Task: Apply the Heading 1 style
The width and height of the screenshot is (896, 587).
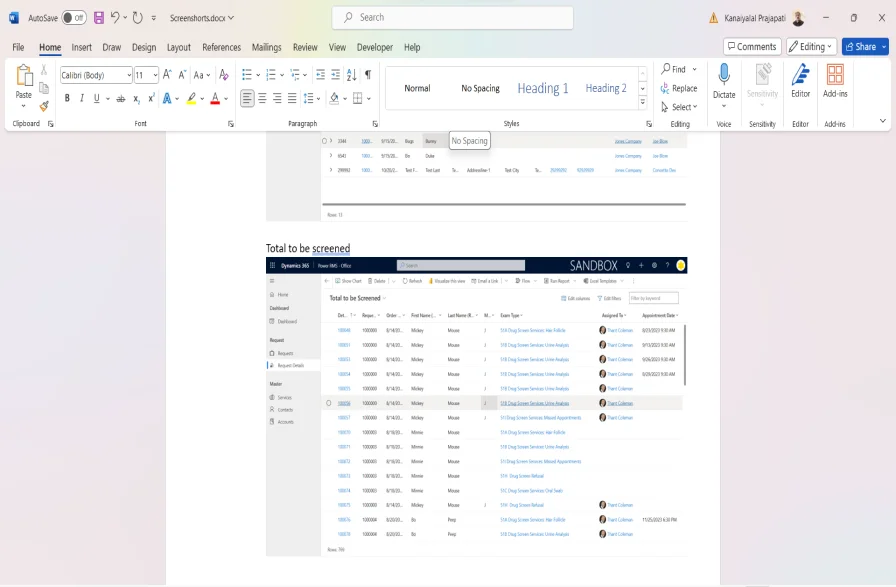Action: point(542,88)
